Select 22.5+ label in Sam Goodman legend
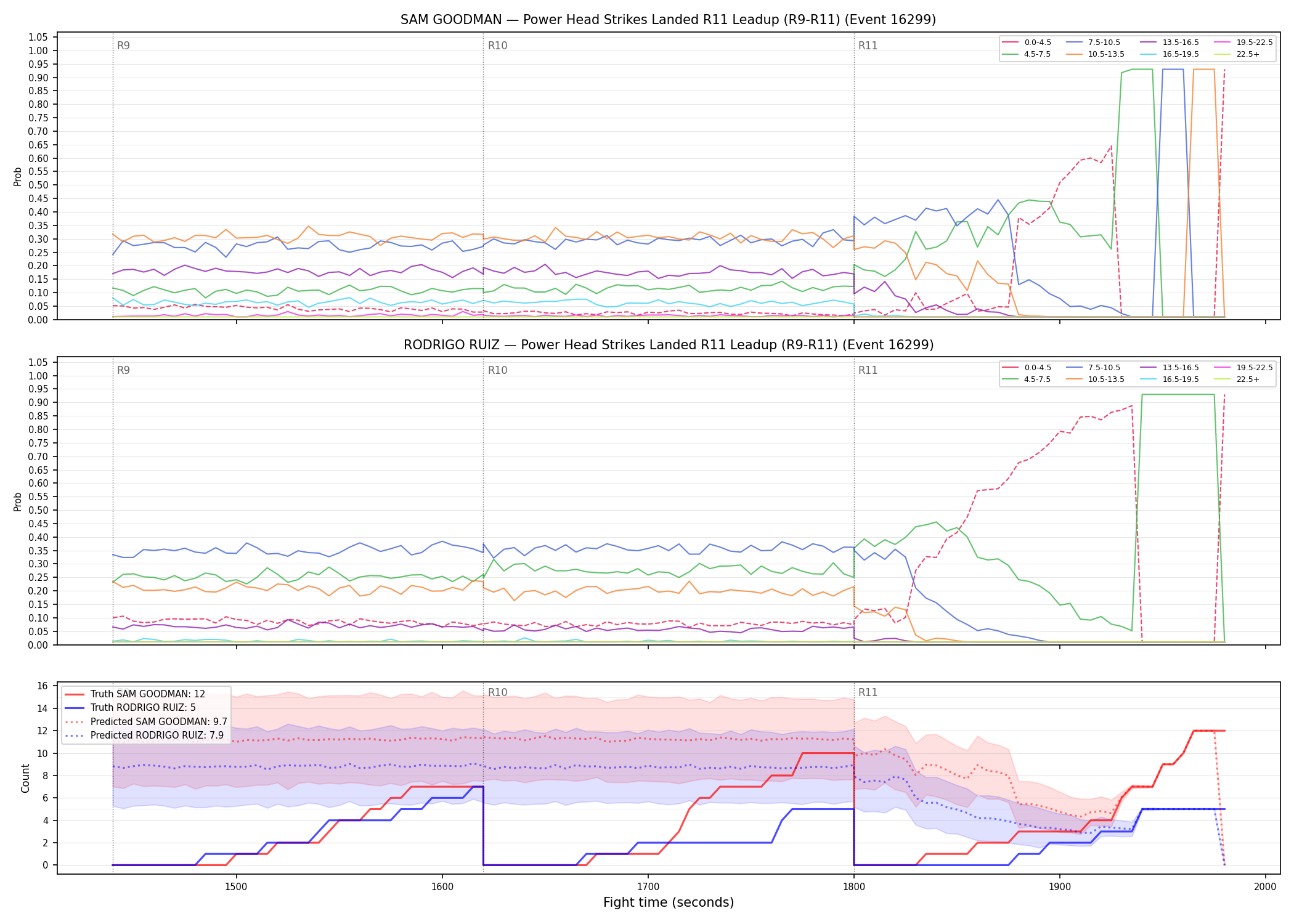 pyautogui.click(x=1248, y=54)
